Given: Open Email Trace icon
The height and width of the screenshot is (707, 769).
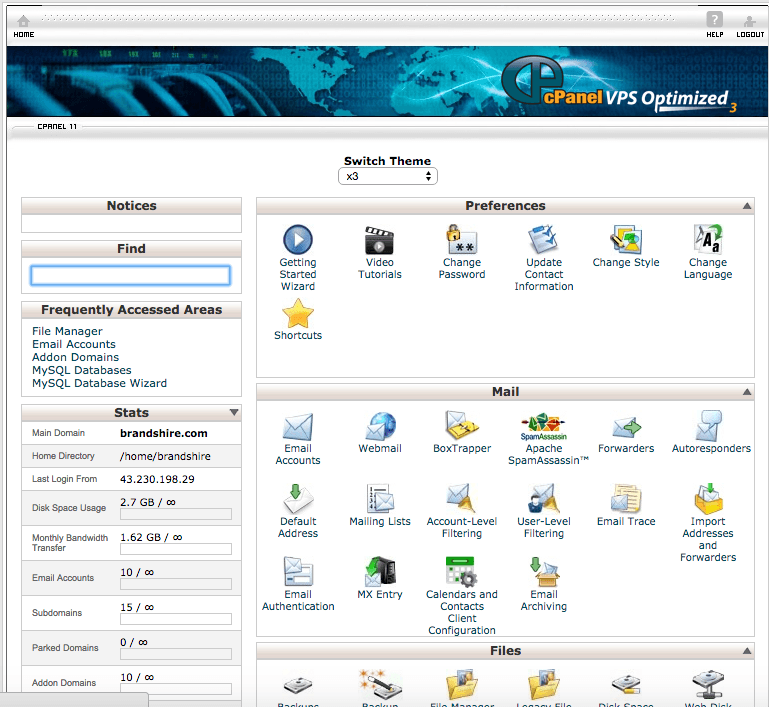Looking at the screenshot, I should coord(626,499).
